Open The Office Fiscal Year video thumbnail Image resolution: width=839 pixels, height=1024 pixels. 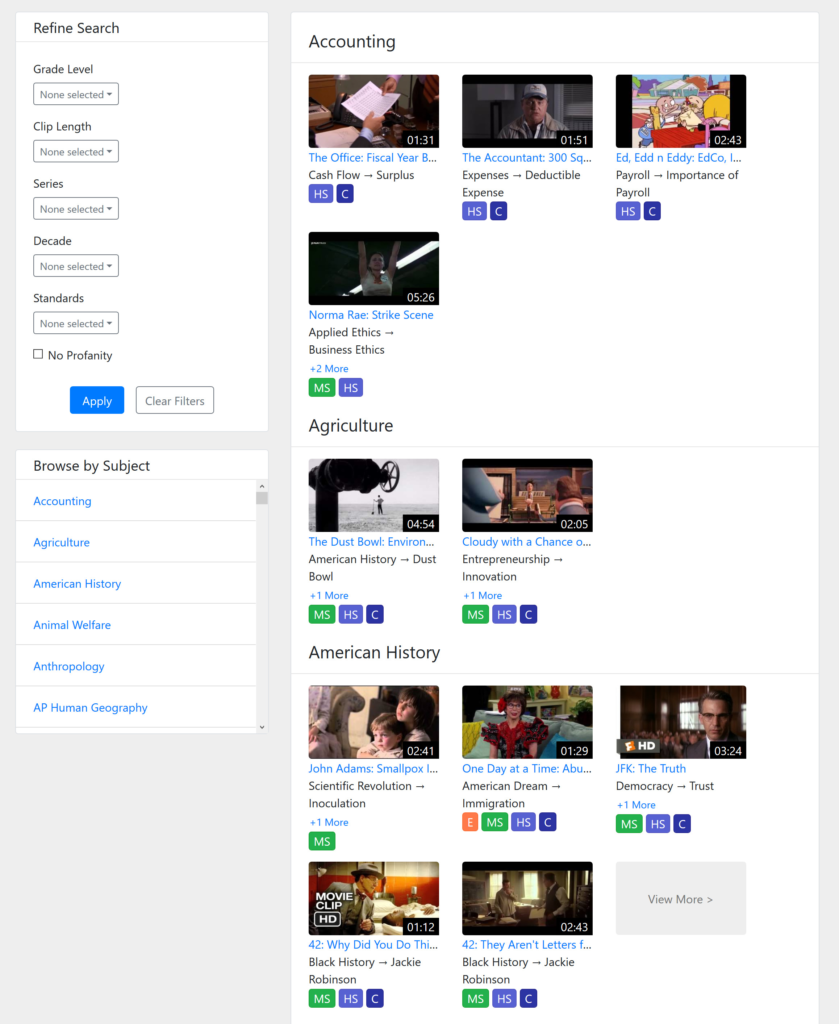(x=373, y=111)
